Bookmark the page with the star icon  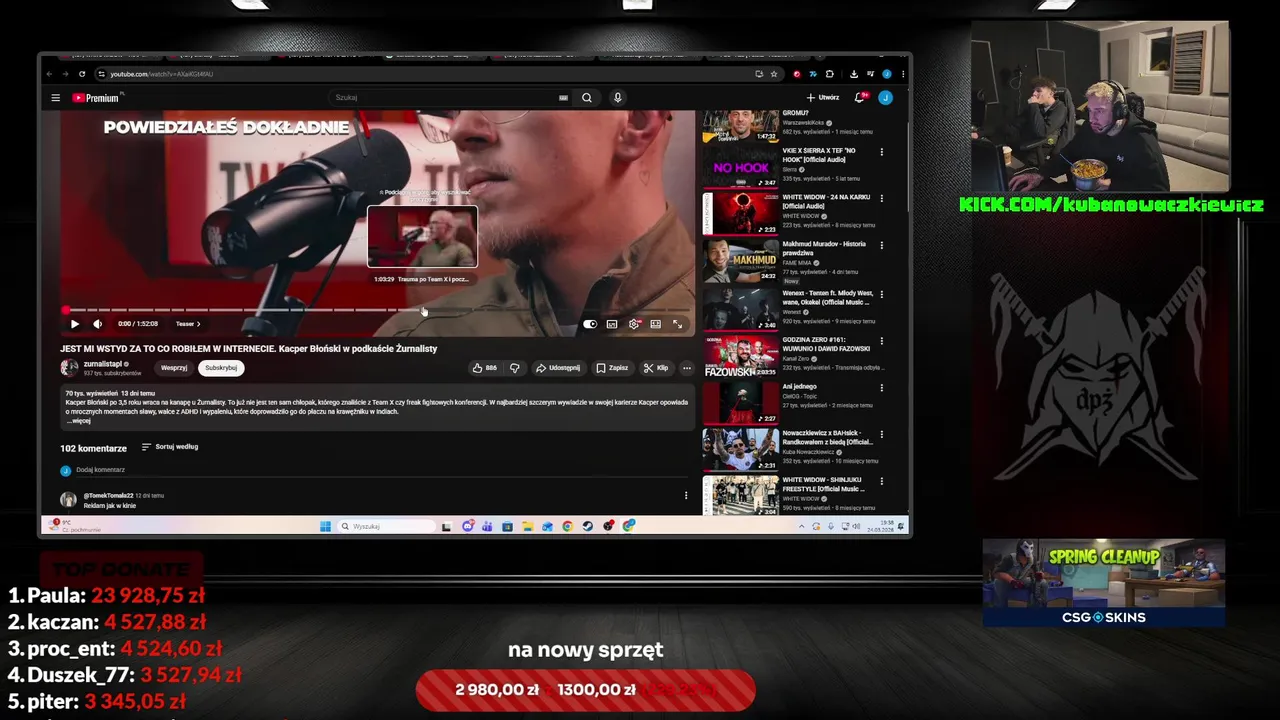pyautogui.click(x=773, y=74)
